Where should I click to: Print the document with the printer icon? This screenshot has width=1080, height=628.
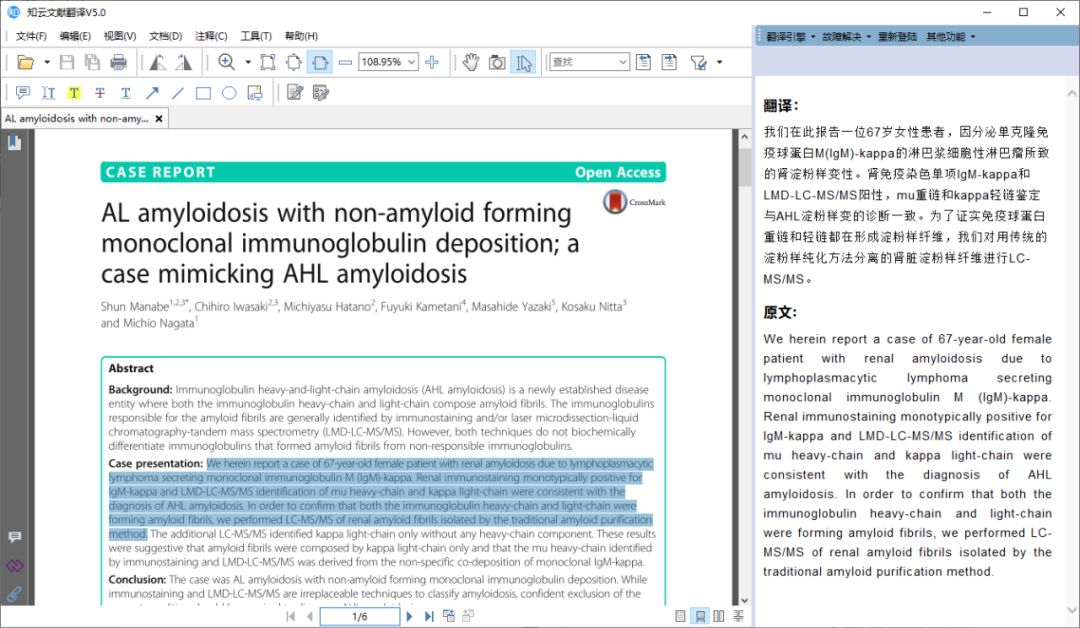[x=118, y=63]
